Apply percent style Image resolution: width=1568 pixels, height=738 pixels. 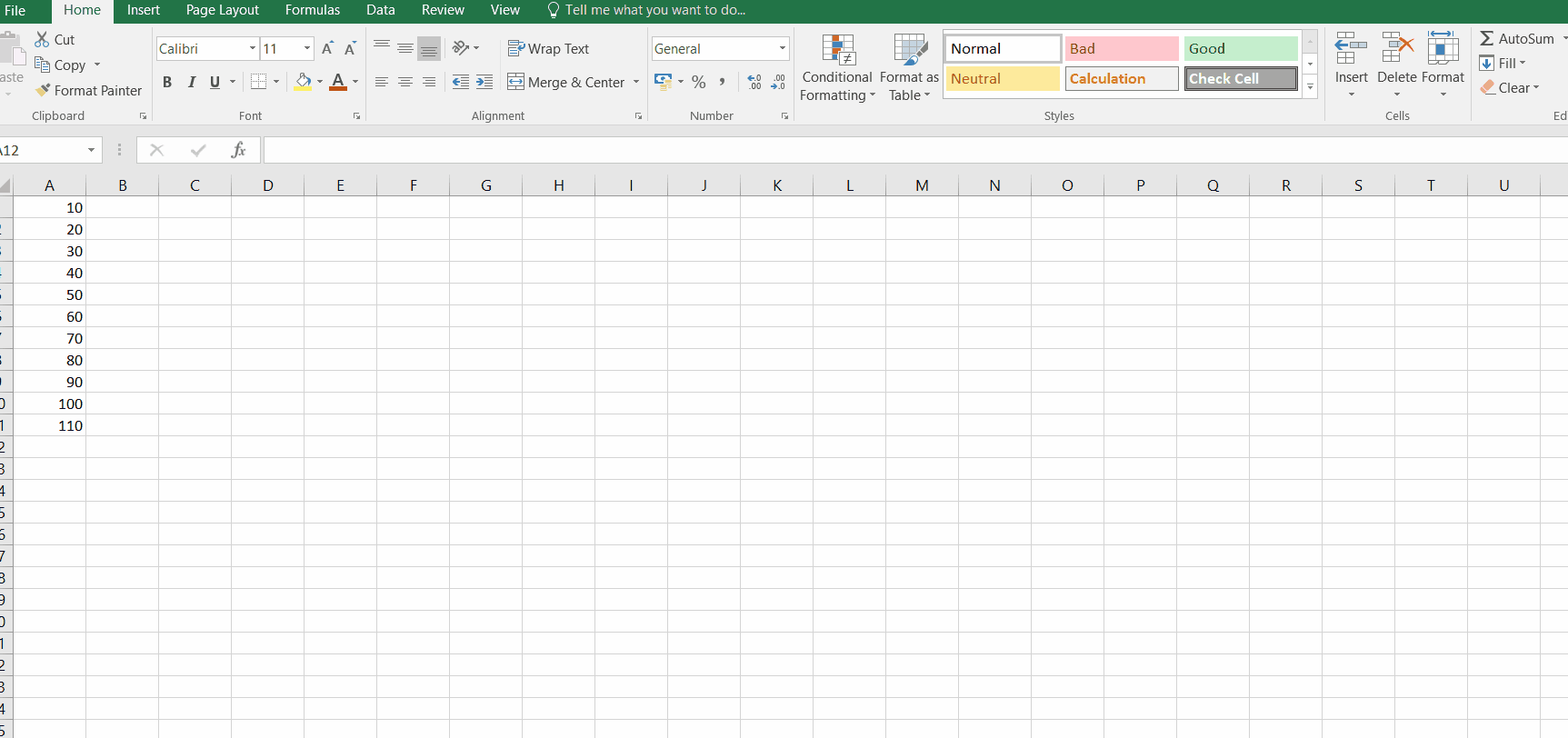coord(698,82)
